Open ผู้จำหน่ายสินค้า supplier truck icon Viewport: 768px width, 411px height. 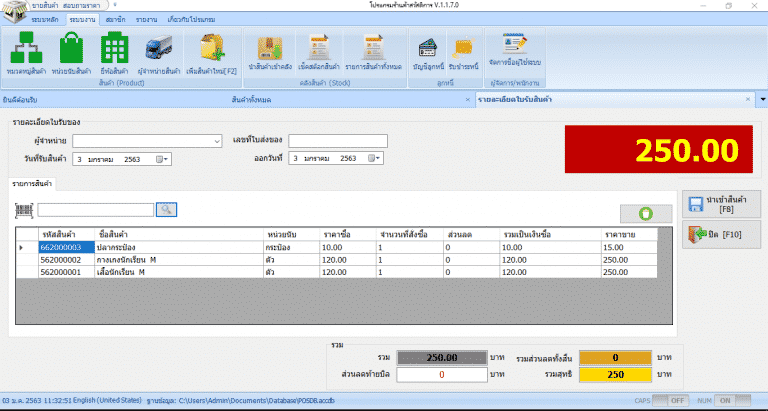[x=158, y=50]
